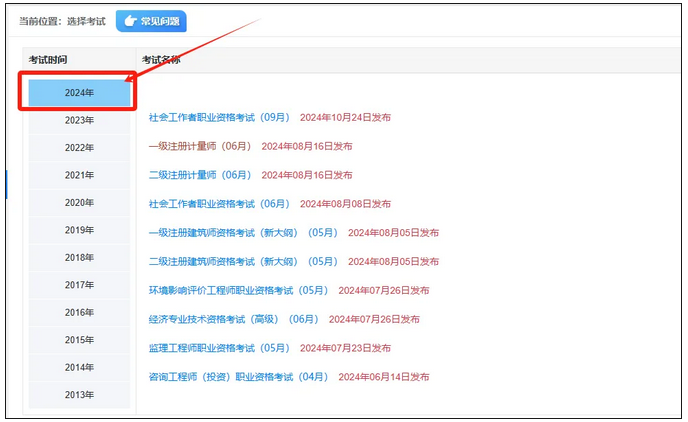Select the 2024年 exam year tab
This screenshot has height=422, width=688.
point(79,93)
